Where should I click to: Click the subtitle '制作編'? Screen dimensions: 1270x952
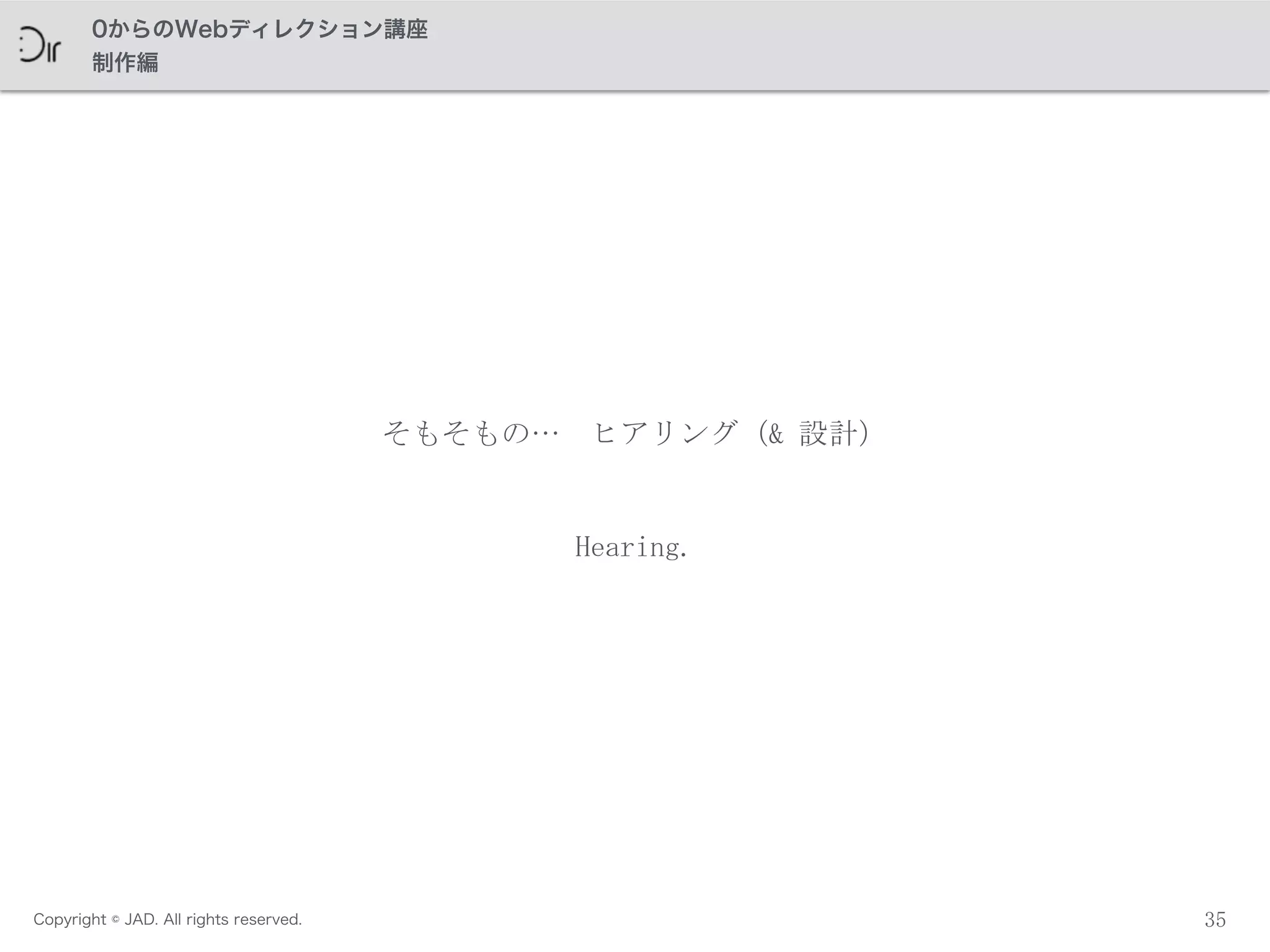coord(125,63)
